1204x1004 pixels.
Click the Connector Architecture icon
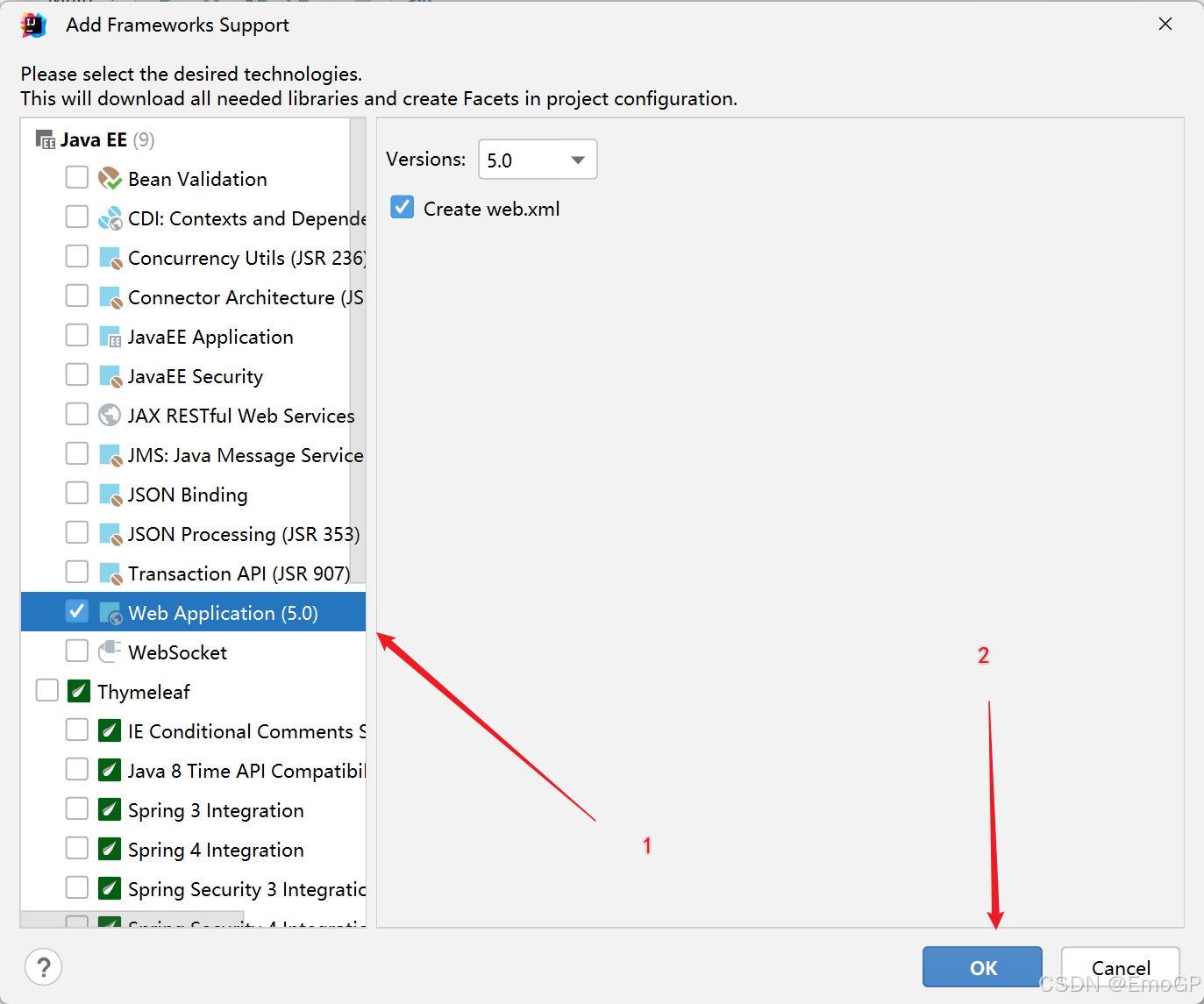coord(110,297)
